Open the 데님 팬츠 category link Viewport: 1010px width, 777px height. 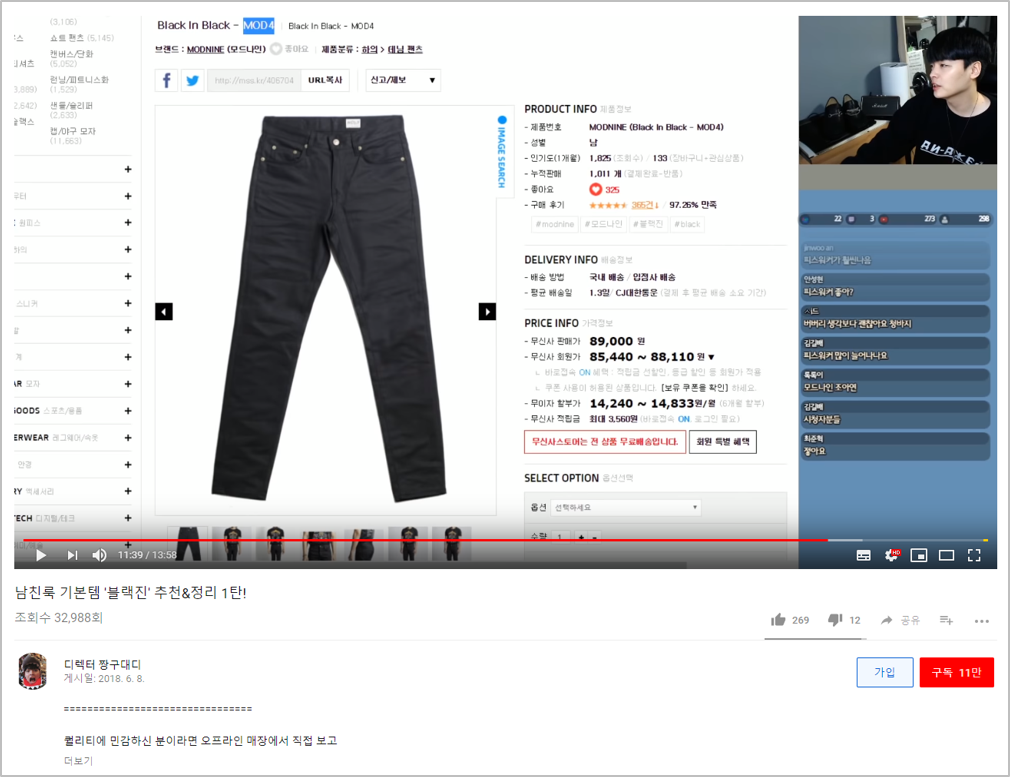point(404,48)
